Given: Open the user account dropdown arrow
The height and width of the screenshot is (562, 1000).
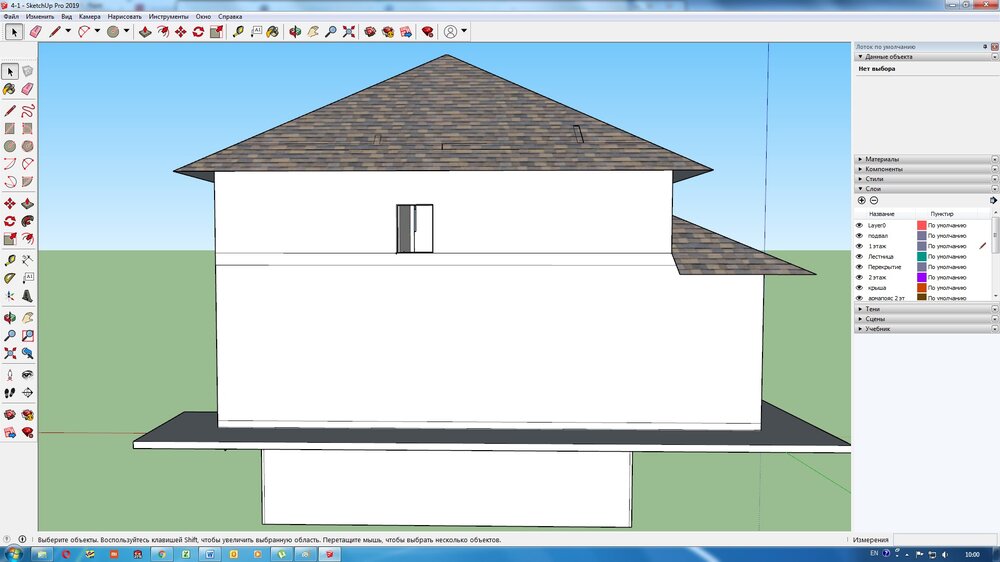Looking at the screenshot, I should [464, 32].
